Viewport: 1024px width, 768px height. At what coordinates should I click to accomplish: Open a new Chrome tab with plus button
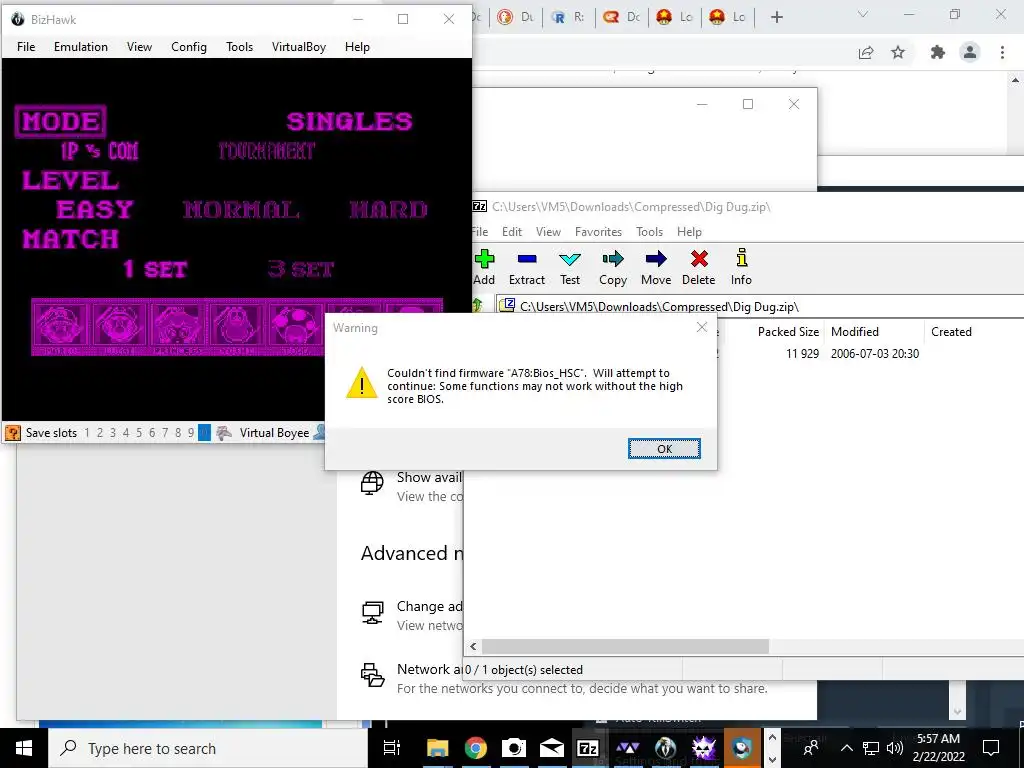click(x=776, y=17)
